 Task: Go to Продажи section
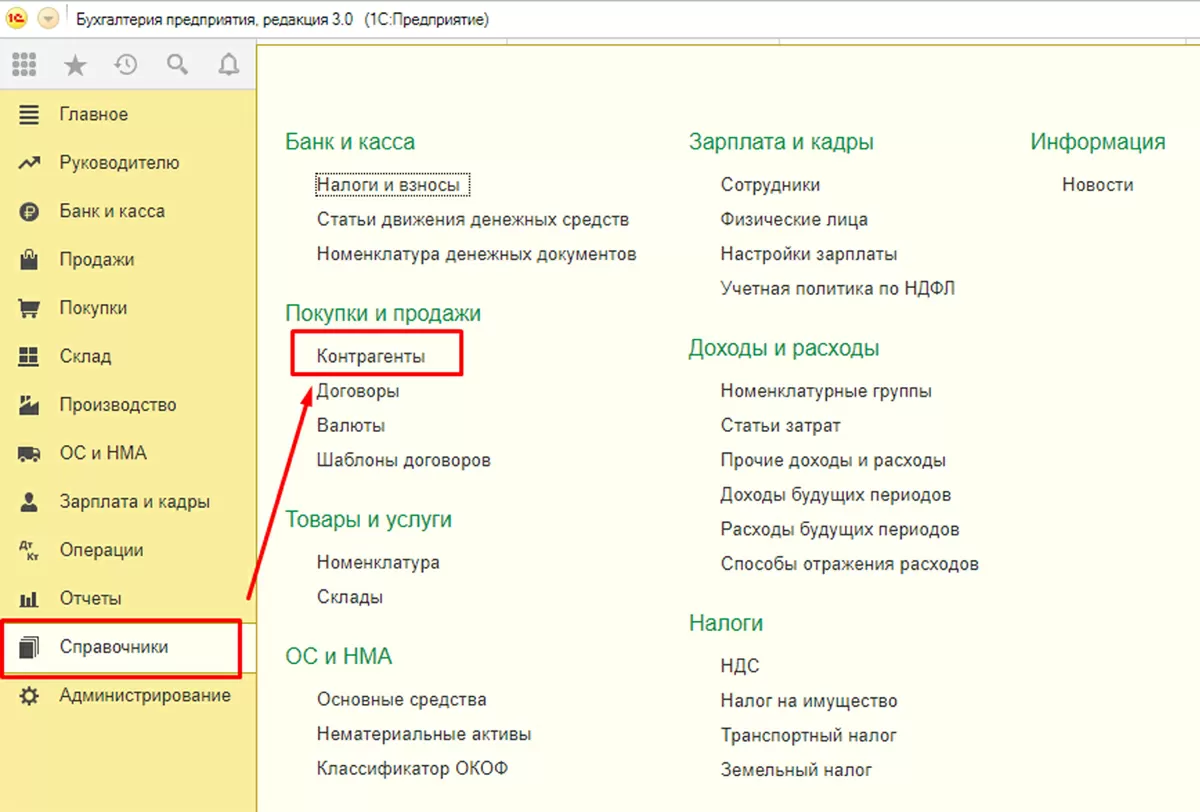pyautogui.click(x=97, y=260)
